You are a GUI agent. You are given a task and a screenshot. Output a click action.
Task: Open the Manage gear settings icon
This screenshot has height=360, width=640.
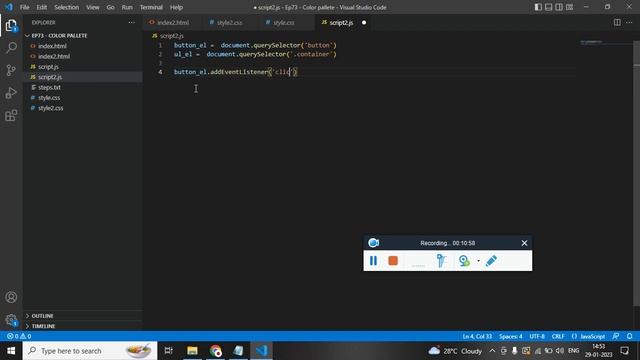click(11, 320)
